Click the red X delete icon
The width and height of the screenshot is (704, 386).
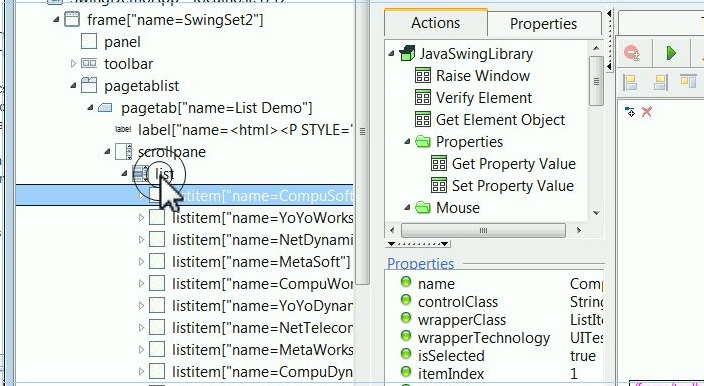(647, 111)
